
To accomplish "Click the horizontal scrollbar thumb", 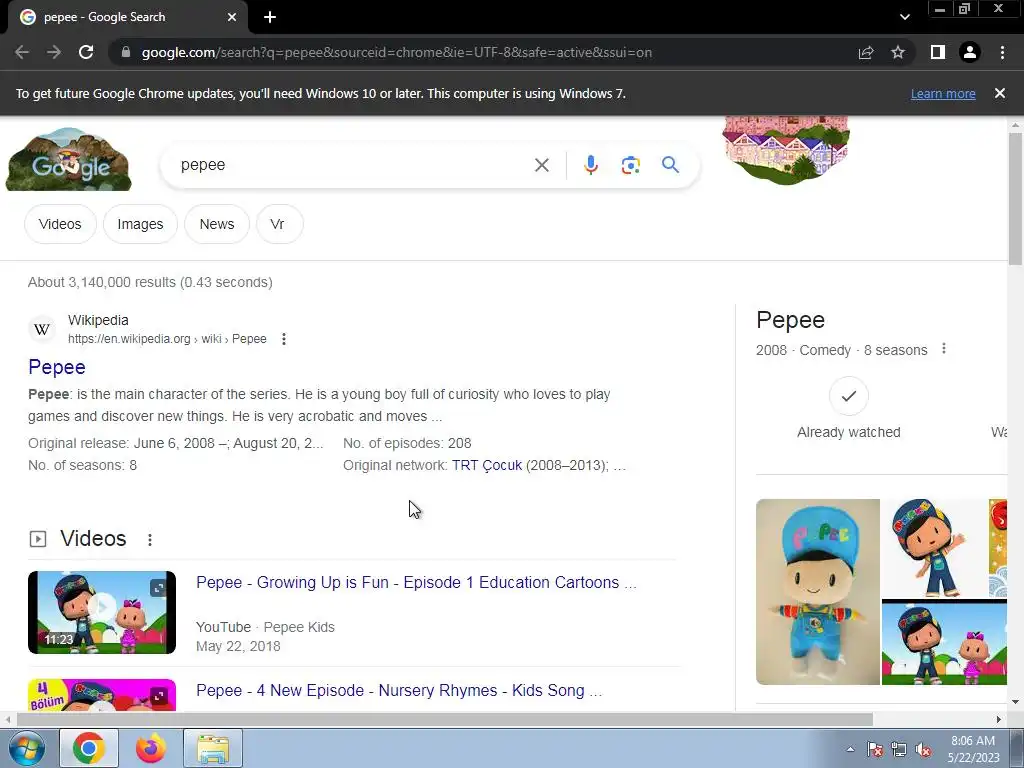I will pos(445,720).
